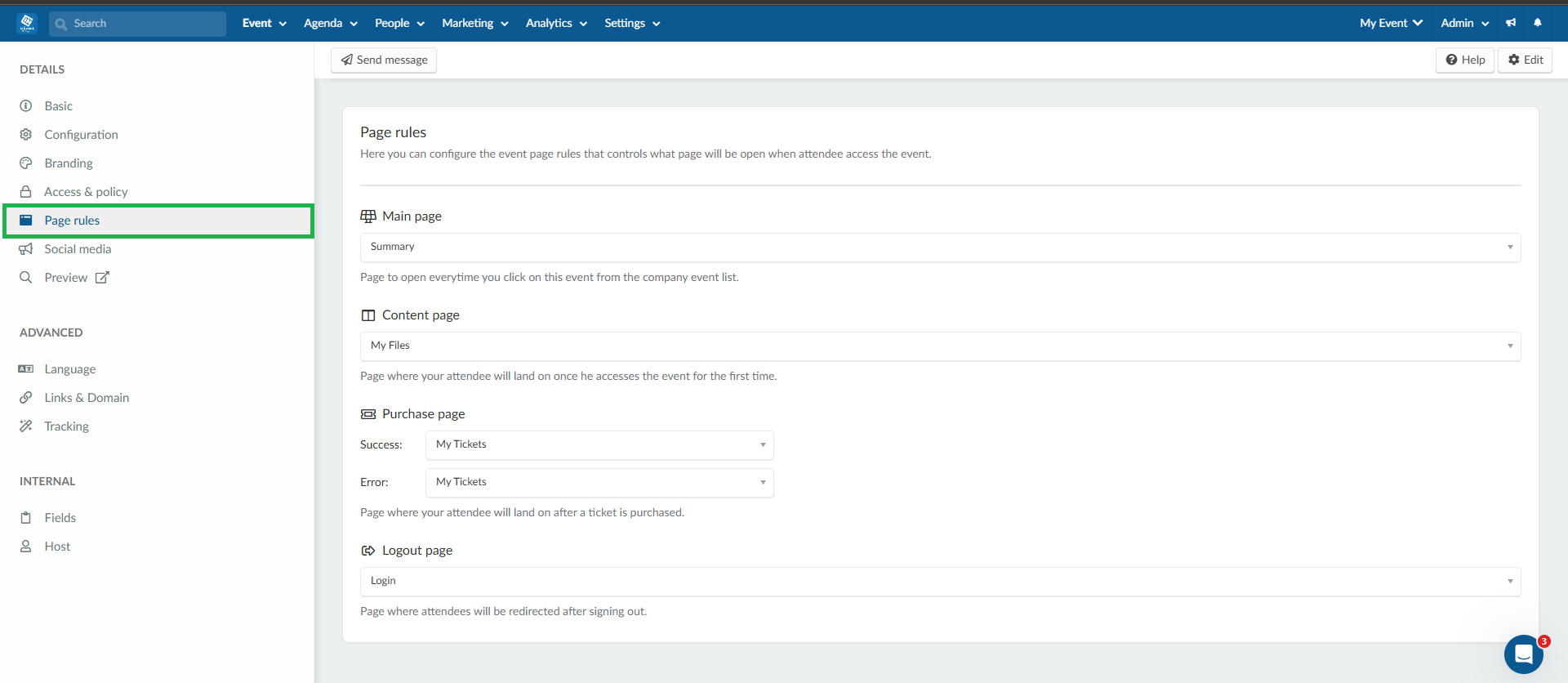1568x683 pixels.
Task: Go to Configuration section
Action: pos(81,135)
